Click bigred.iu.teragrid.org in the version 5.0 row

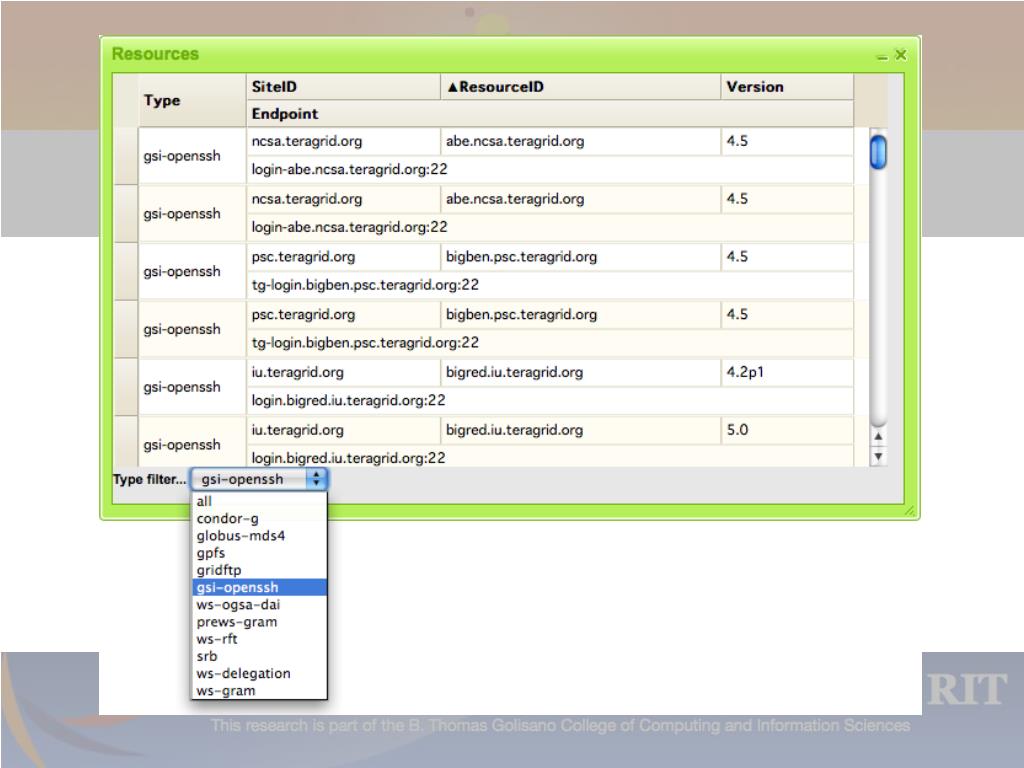pos(581,430)
